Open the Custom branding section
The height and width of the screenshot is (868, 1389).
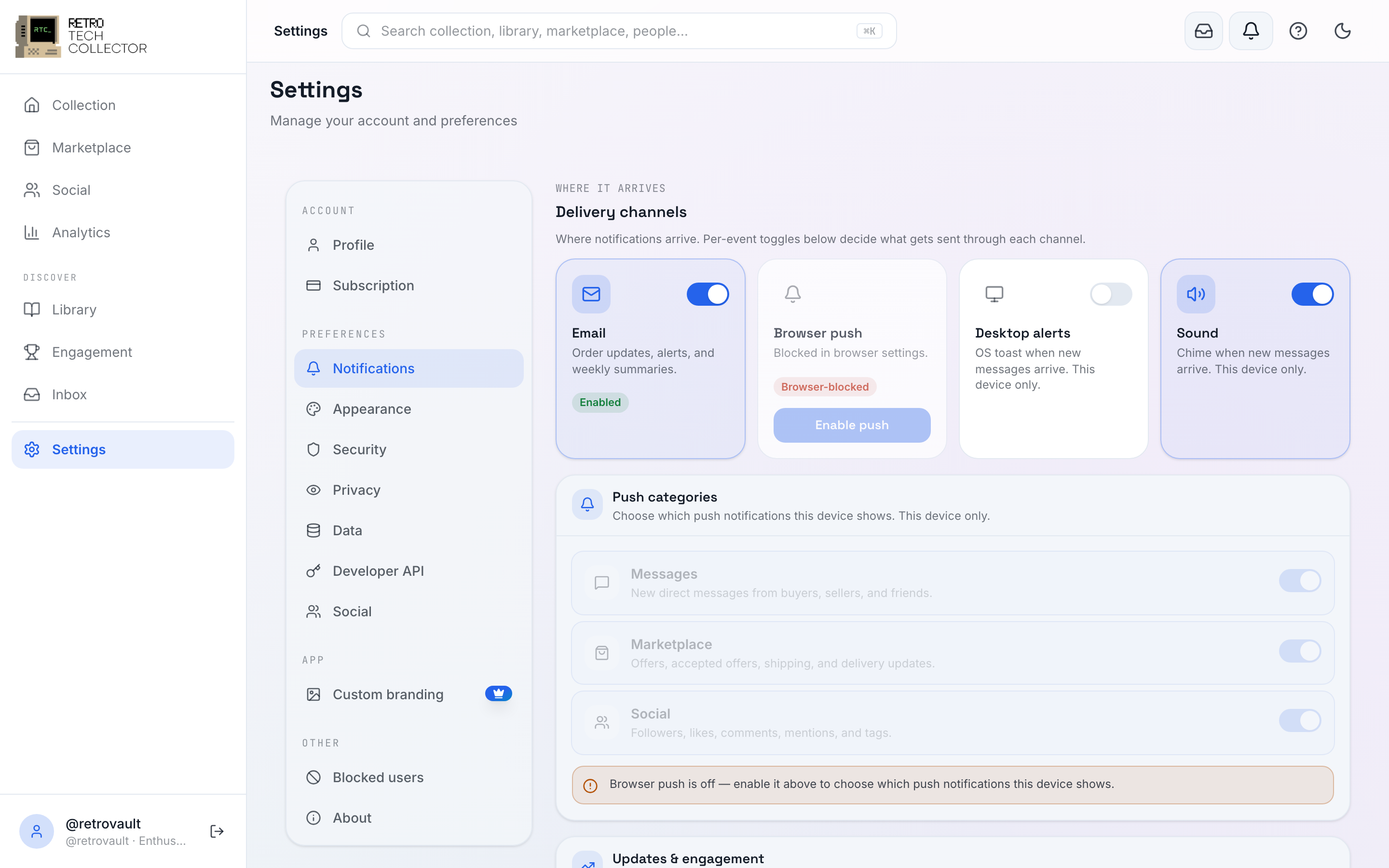[409, 694]
